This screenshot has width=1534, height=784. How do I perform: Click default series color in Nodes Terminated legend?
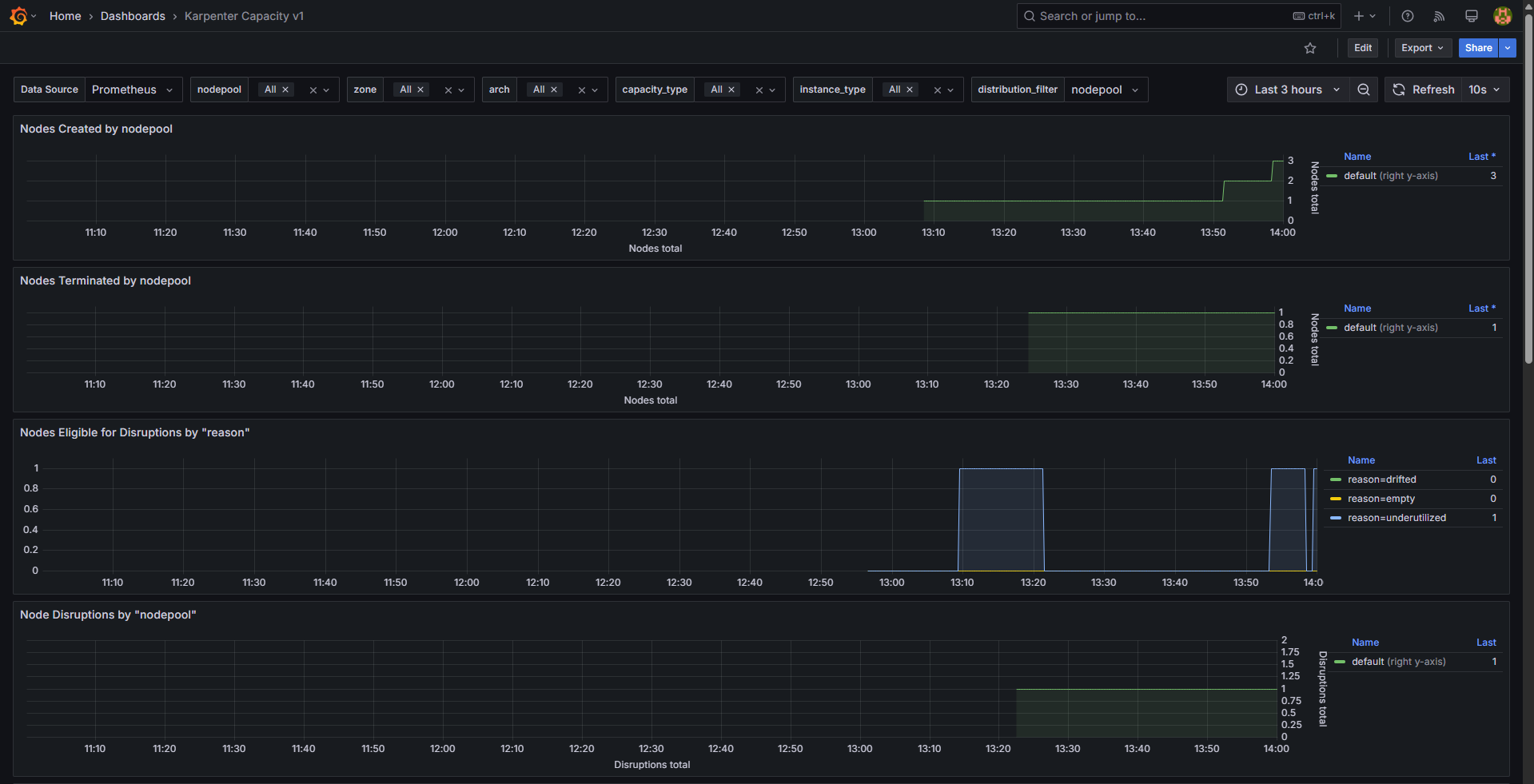(1332, 328)
